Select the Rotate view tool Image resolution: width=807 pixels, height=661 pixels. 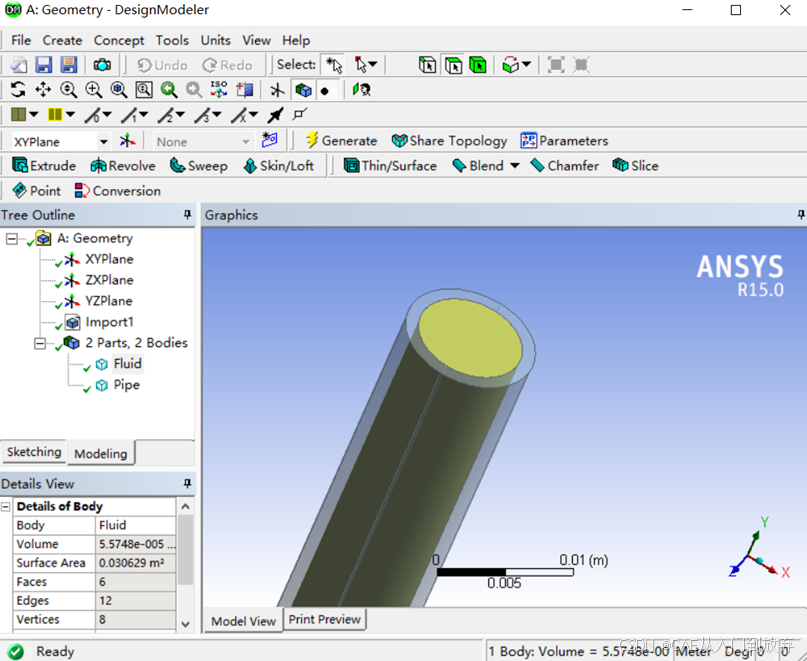click(18, 90)
